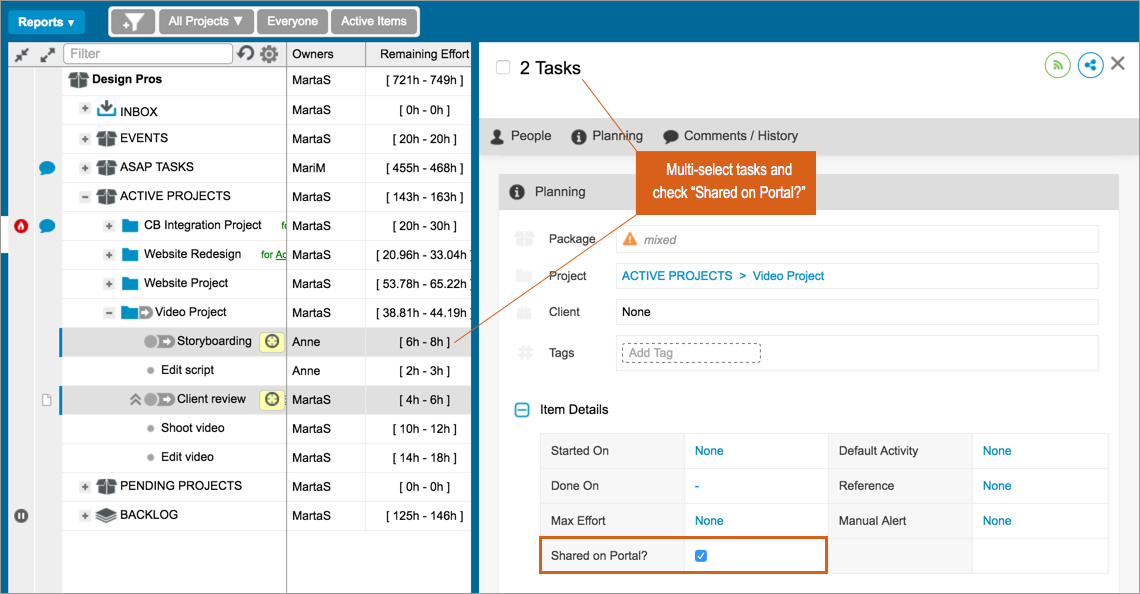Collapse the ACTIVE PROJECTS node
Viewport: 1140px width, 594px height.
[x=85, y=196]
